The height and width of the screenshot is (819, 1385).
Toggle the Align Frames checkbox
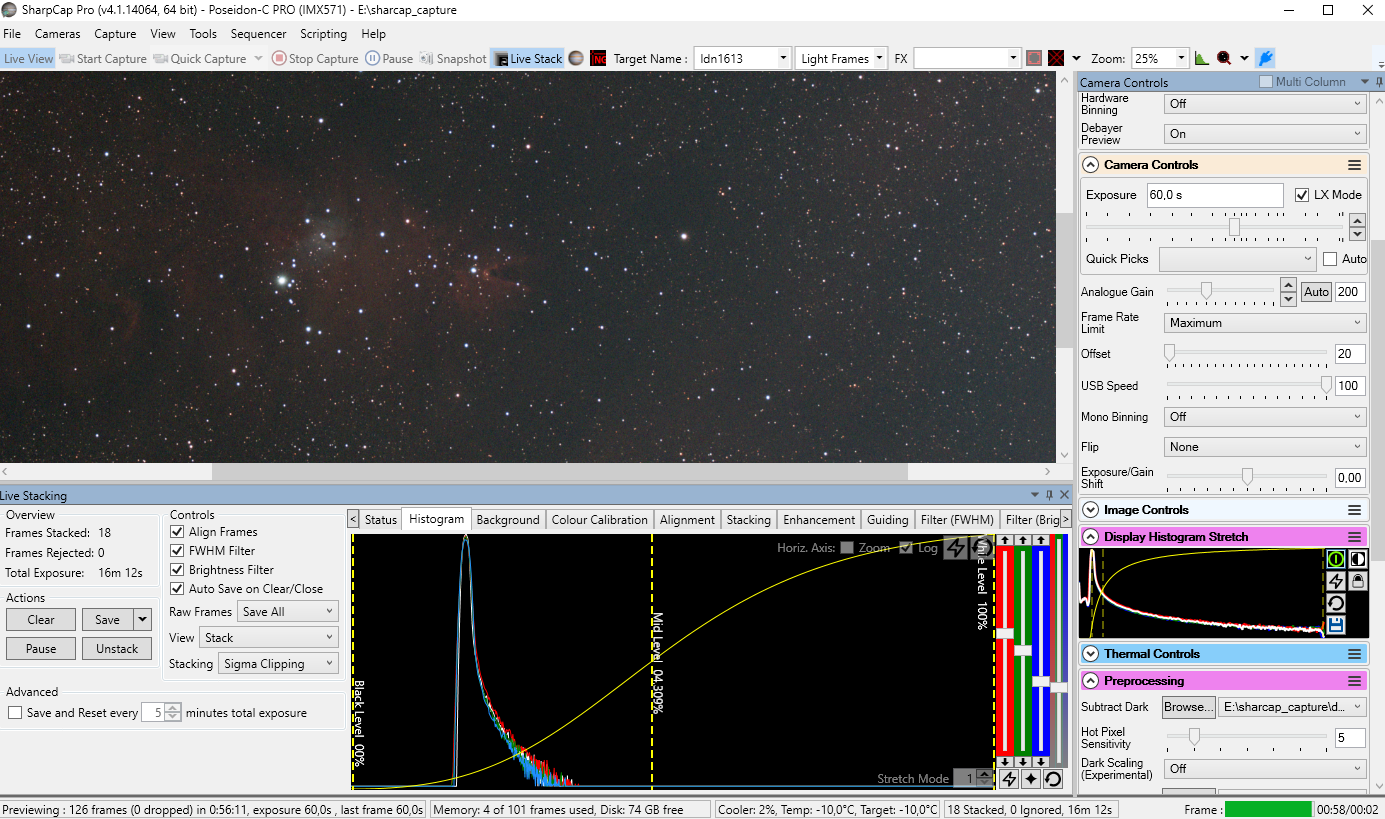click(x=177, y=532)
